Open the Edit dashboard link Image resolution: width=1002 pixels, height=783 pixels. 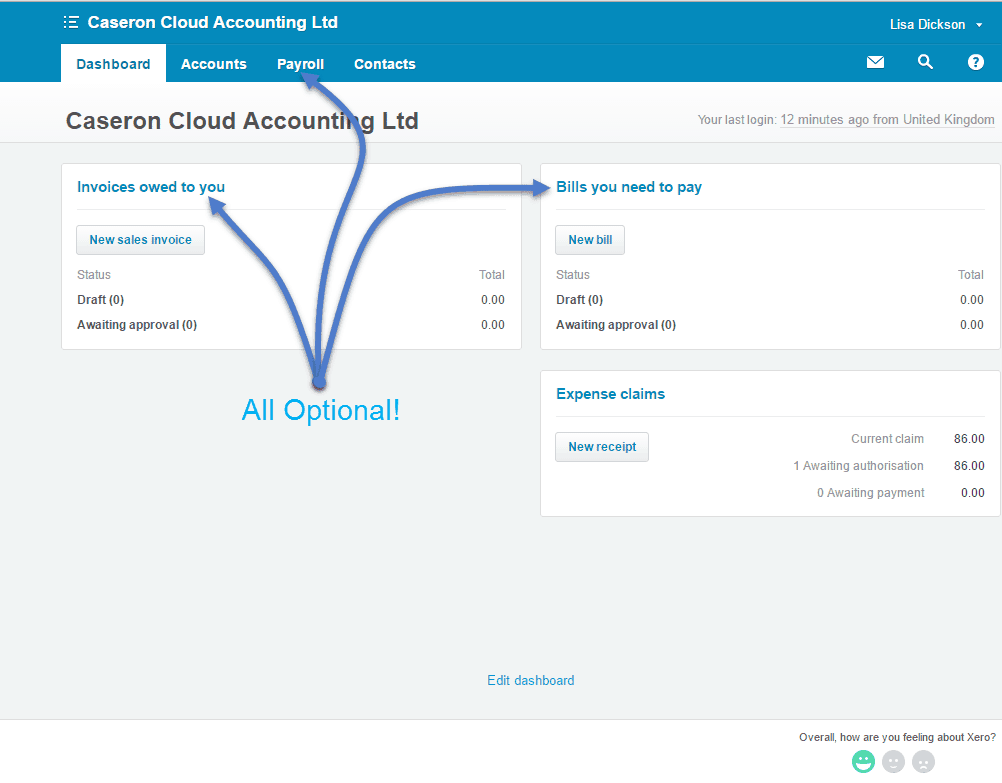point(530,680)
